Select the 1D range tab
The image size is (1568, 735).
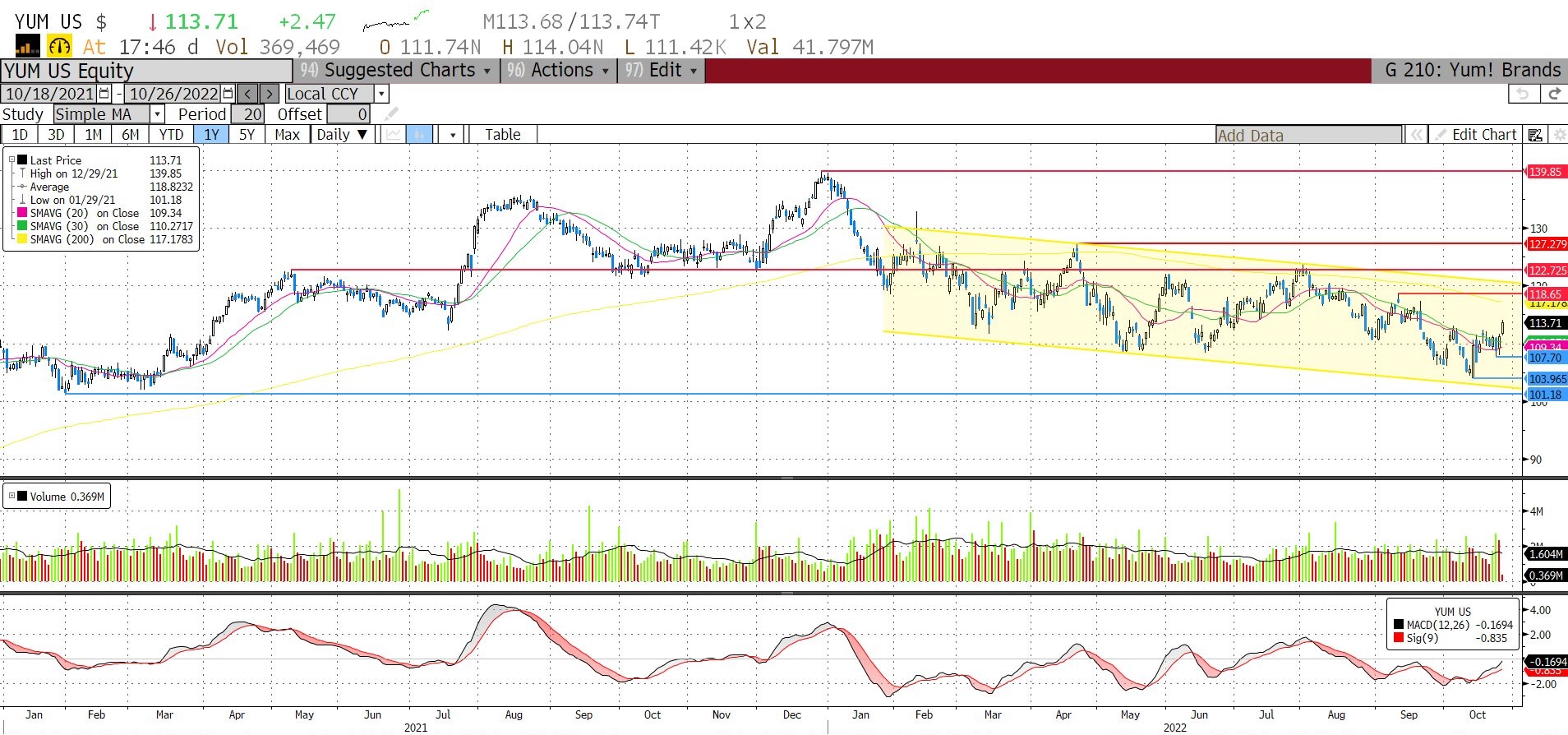[20, 134]
